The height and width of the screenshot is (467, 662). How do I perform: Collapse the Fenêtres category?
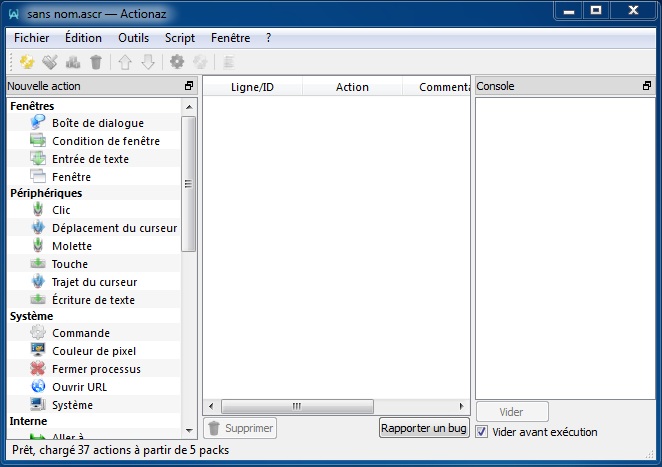32,106
